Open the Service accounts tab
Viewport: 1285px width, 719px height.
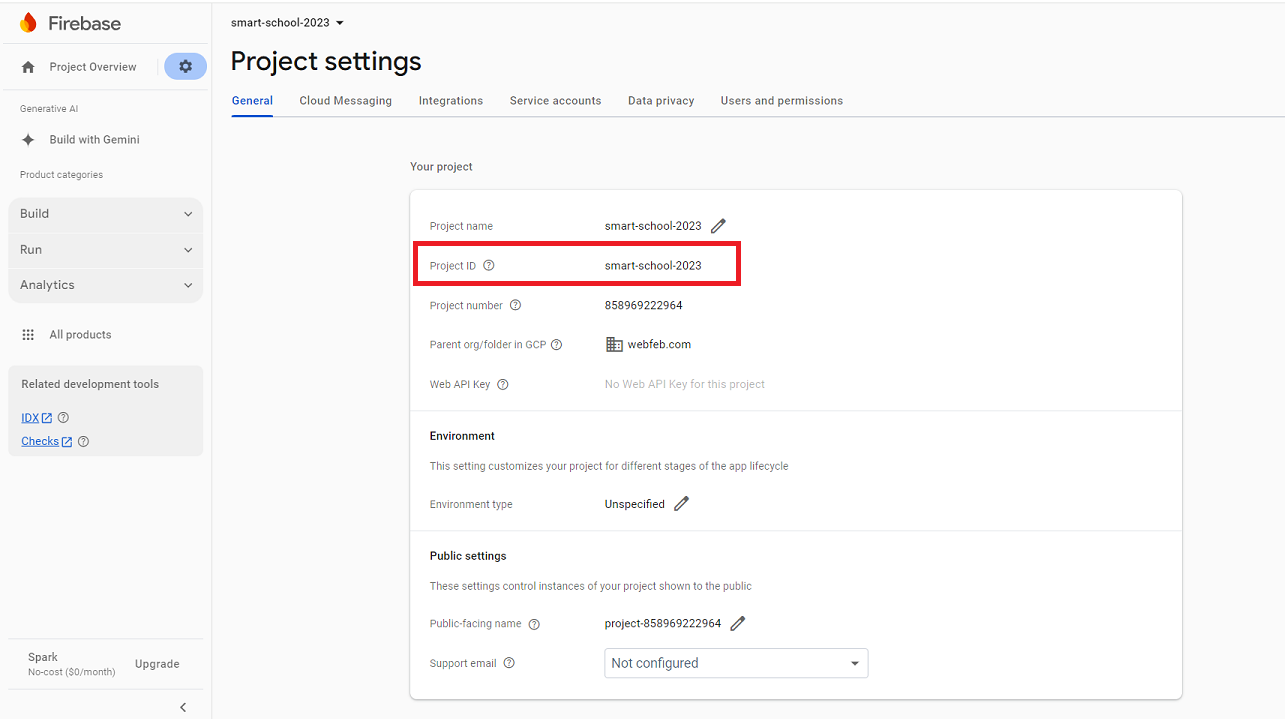(555, 101)
